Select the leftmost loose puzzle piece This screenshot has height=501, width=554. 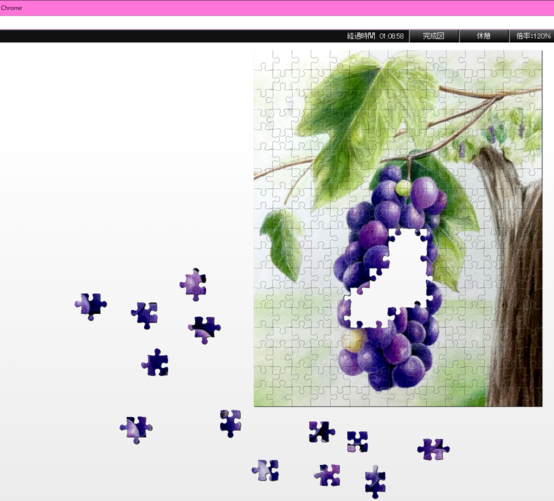pyautogui.click(x=91, y=306)
